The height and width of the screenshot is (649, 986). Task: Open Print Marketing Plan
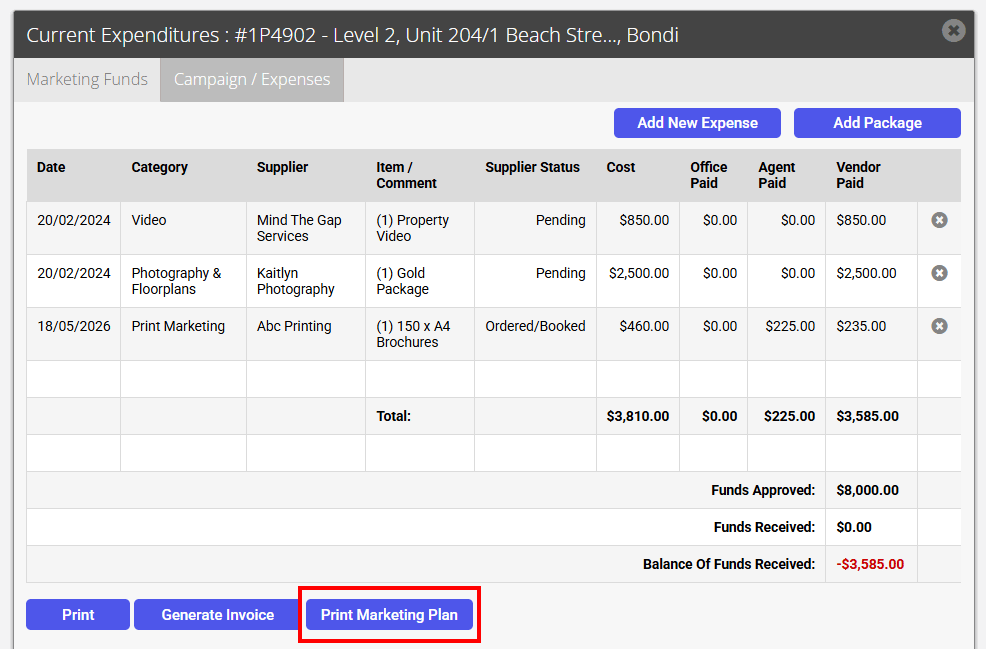coord(389,614)
